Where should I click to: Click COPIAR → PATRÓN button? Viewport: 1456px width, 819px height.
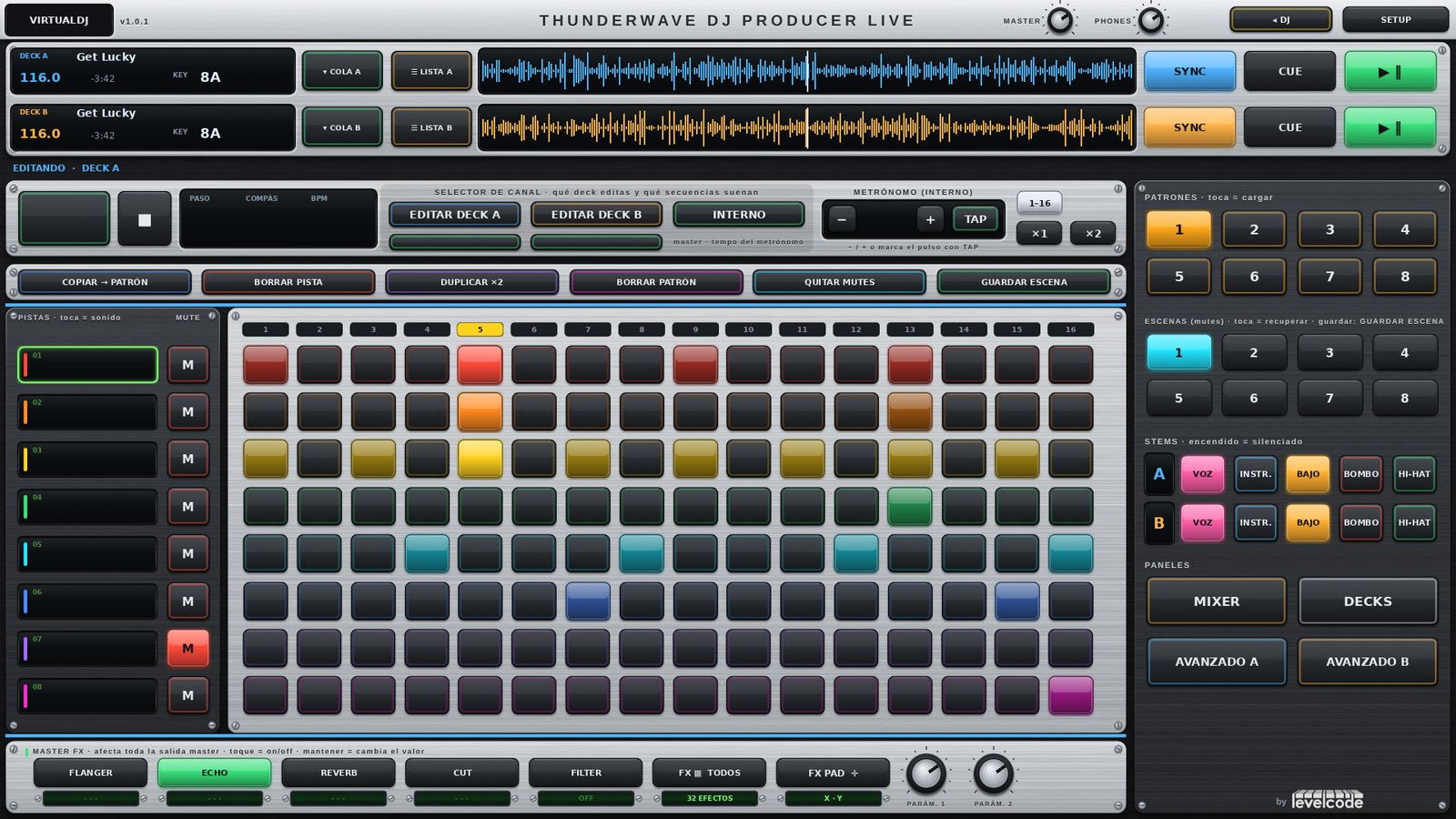105,282
